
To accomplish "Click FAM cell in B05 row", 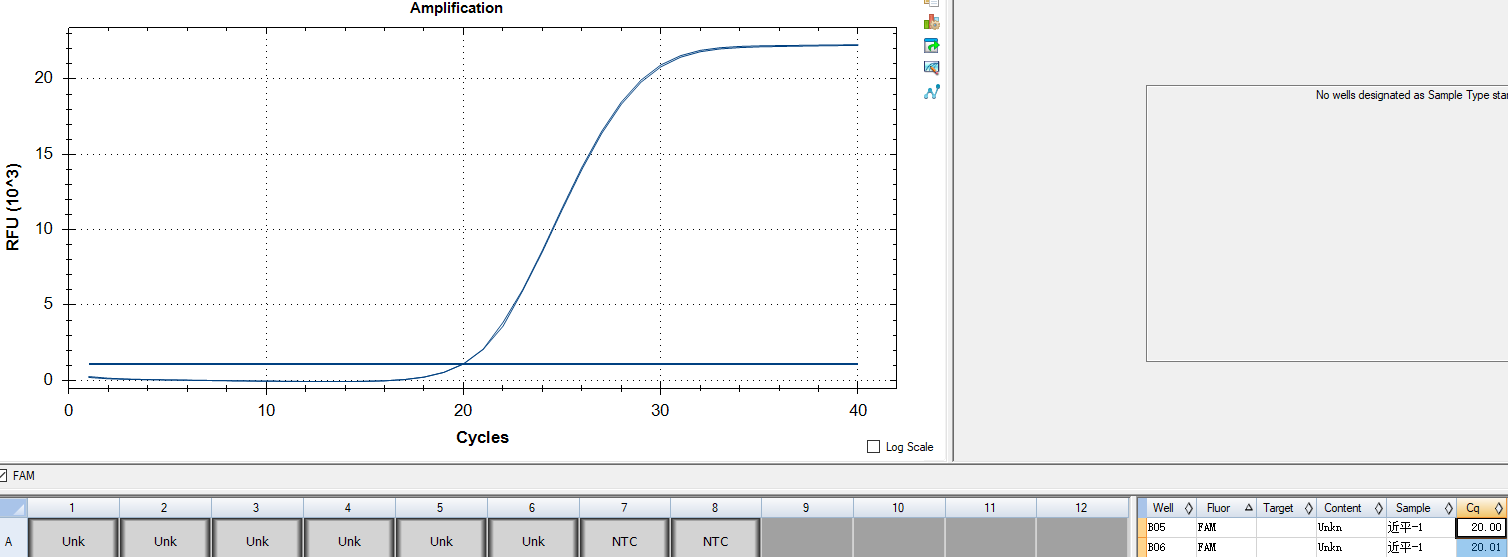I will (1226, 527).
